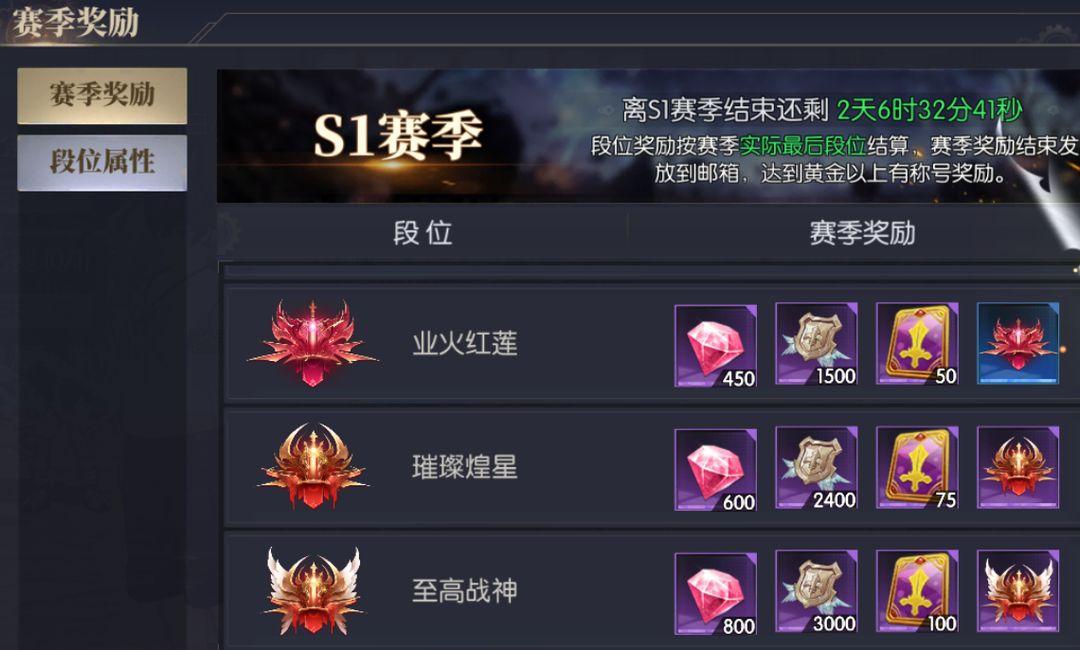Select the 2400 shield badge reward
The width and height of the screenshot is (1080, 650).
(x=816, y=468)
